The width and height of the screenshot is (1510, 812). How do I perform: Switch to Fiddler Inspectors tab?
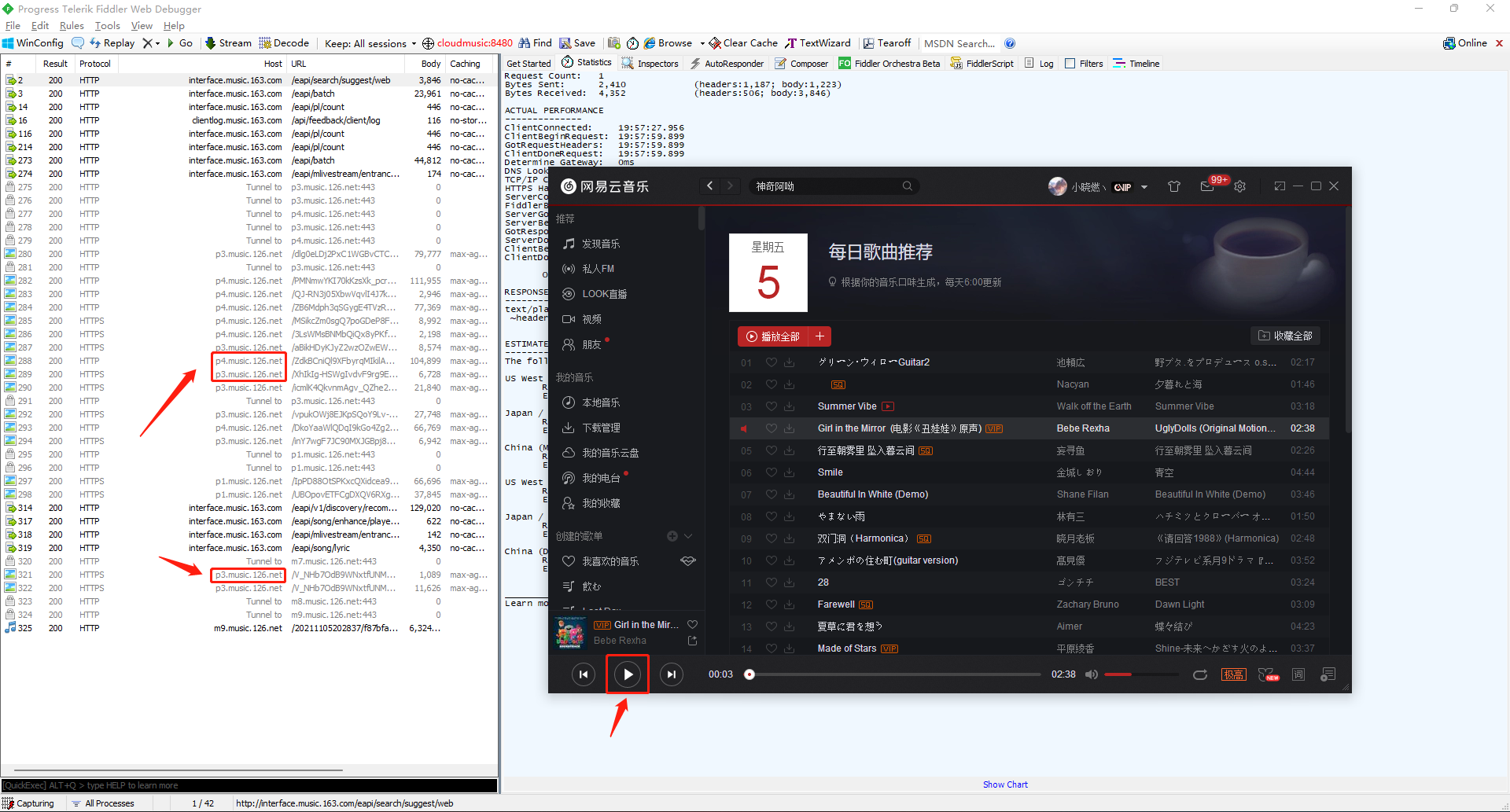[x=650, y=64]
